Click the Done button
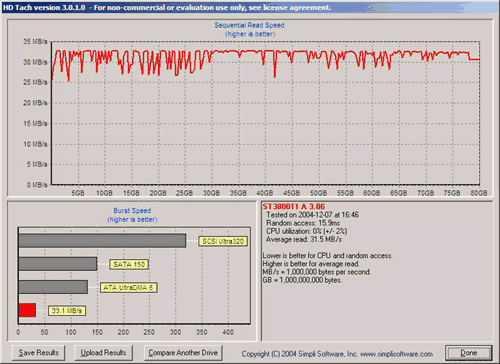The image size is (500, 364). [x=468, y=353]
